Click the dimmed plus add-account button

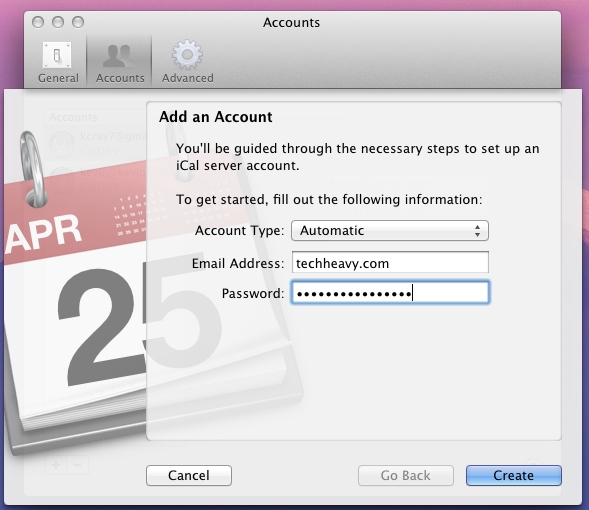click(56, 465)
